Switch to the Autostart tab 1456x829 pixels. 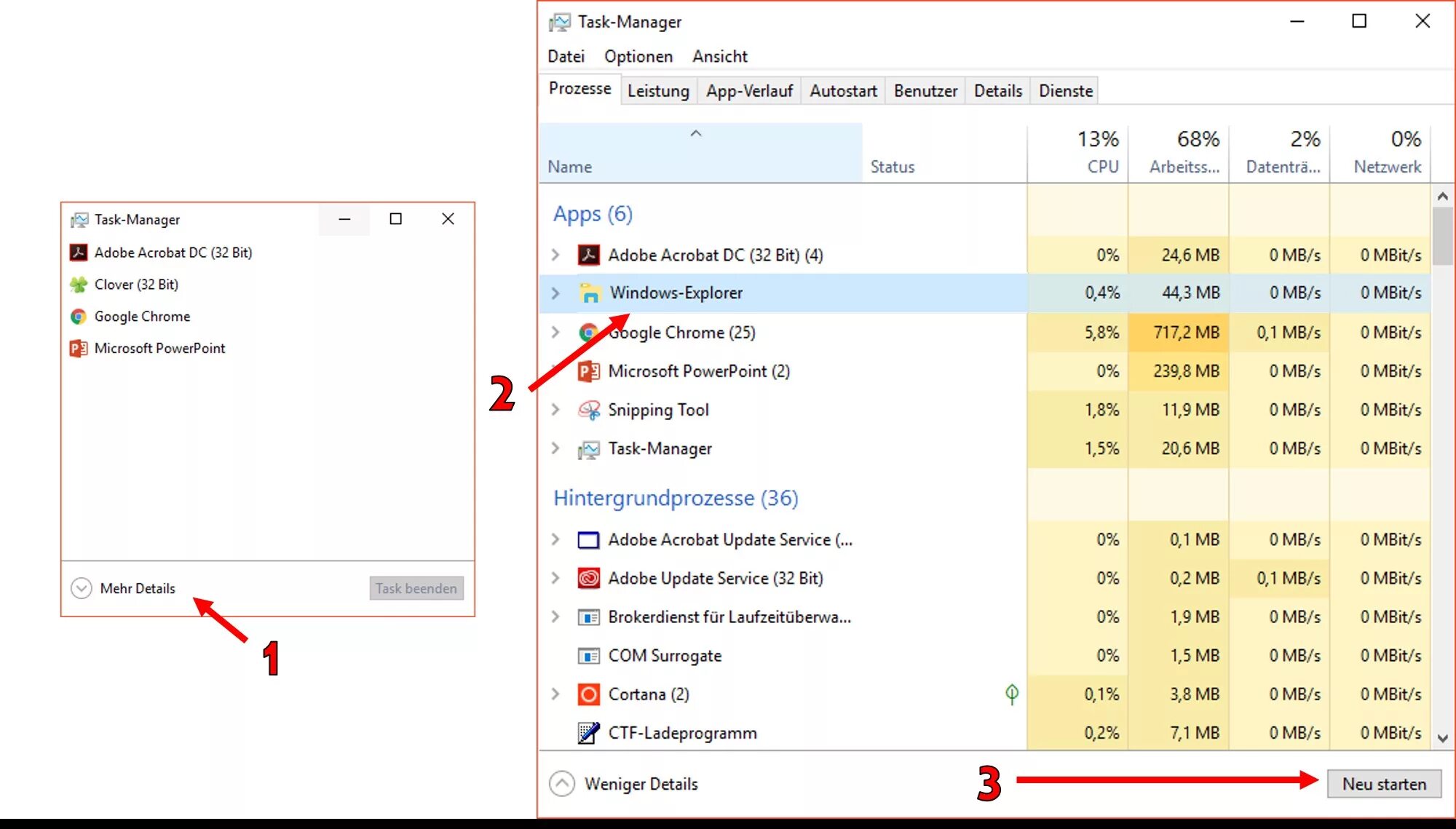pos(843,91)
